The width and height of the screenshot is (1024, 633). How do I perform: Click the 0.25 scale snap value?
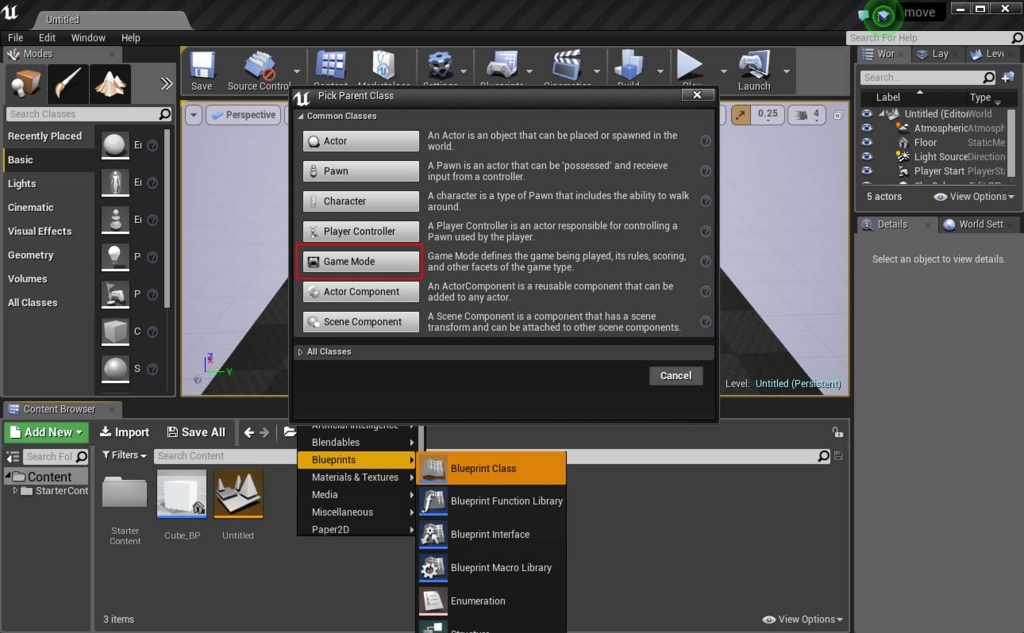(x=767, y=114)
